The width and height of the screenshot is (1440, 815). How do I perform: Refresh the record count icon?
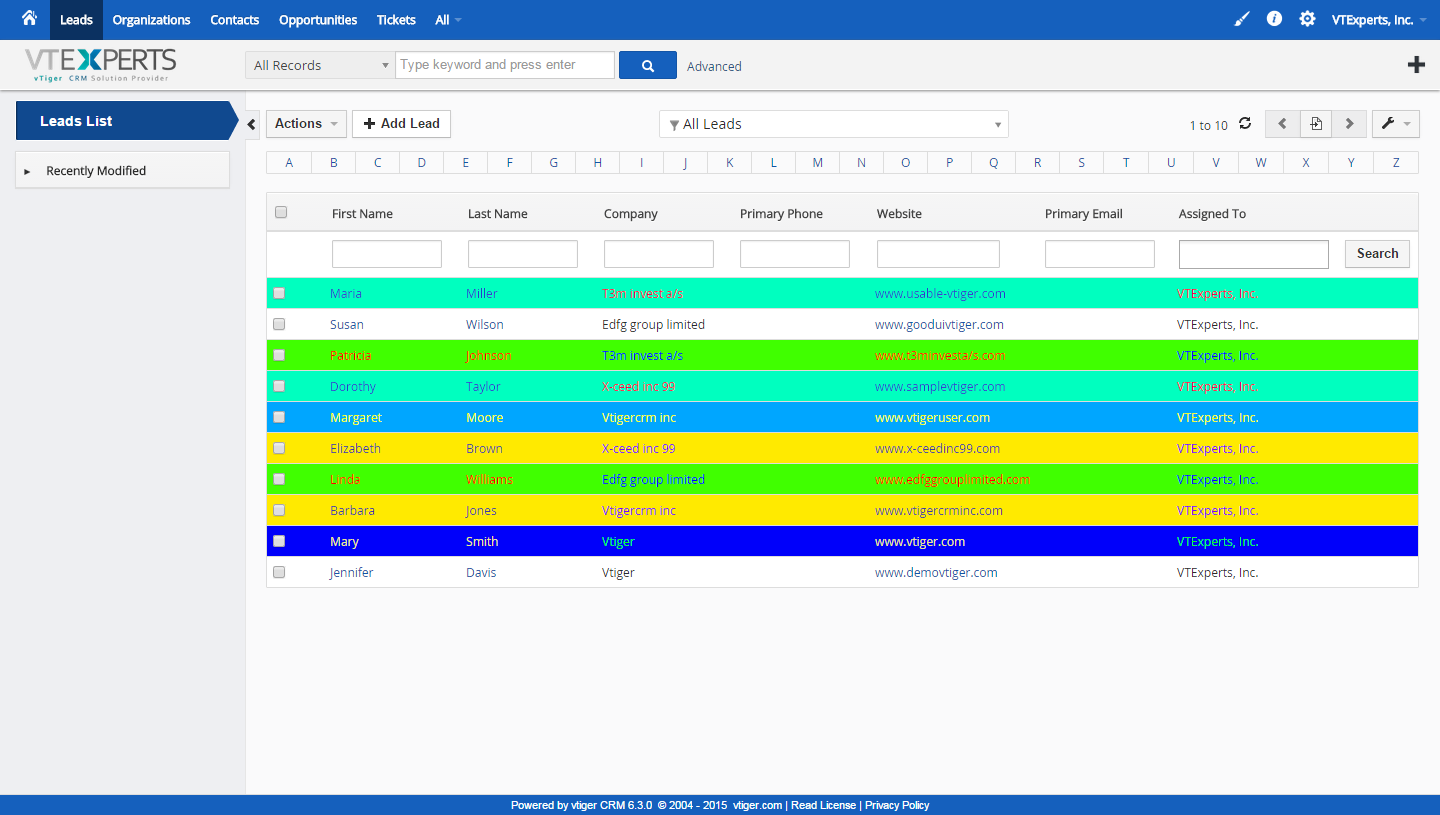pyautogui.click(x=1245, y=123)
